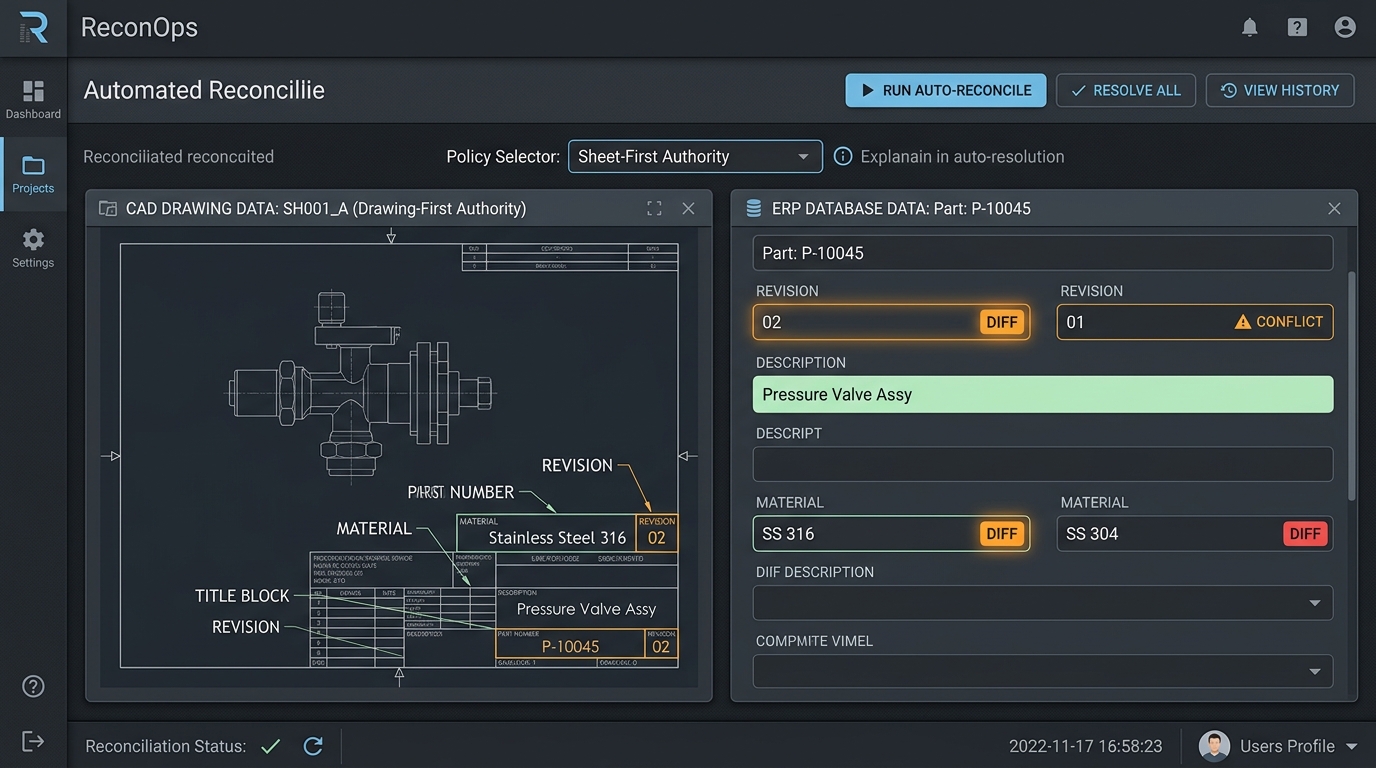Click the DIFF badge on SS 316

tap(1001, 534)
